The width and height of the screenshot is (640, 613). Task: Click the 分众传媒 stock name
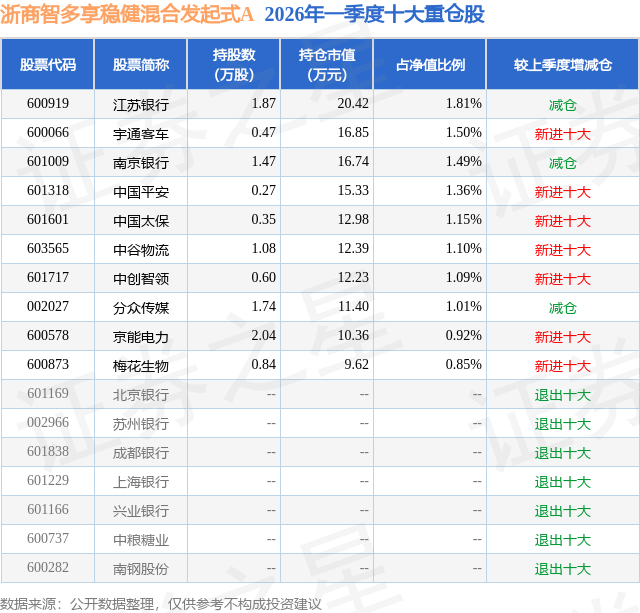pos(141,308)
